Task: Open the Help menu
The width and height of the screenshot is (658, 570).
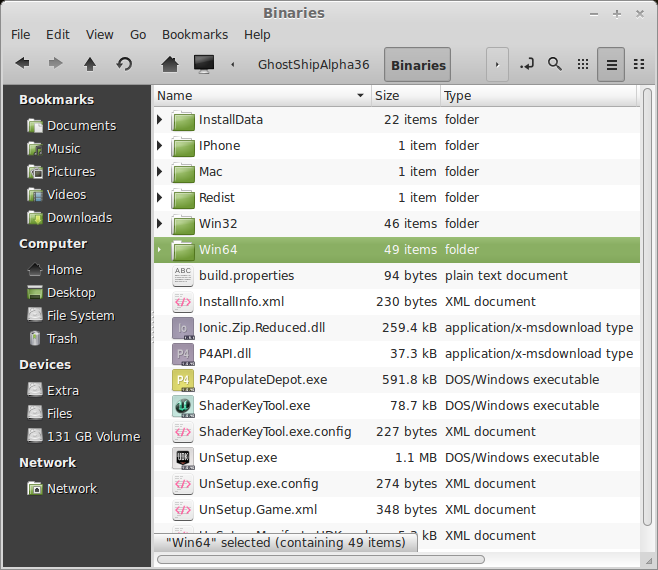Action: point(257,34)
